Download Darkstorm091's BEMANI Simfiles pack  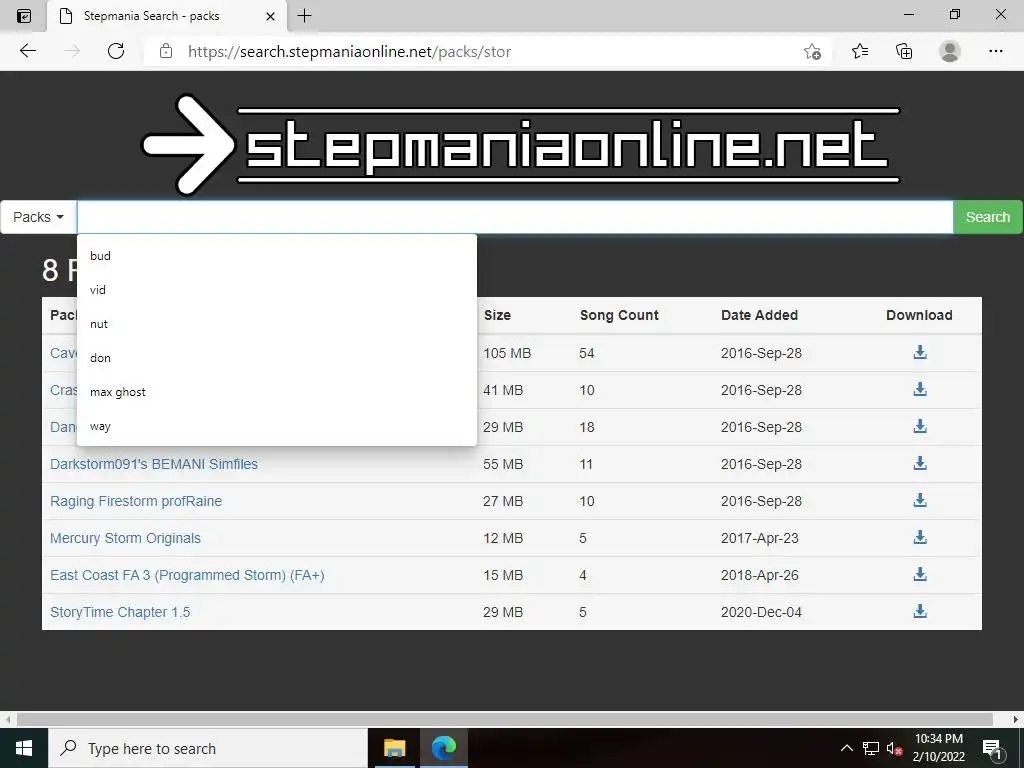[x=920, y=464]
